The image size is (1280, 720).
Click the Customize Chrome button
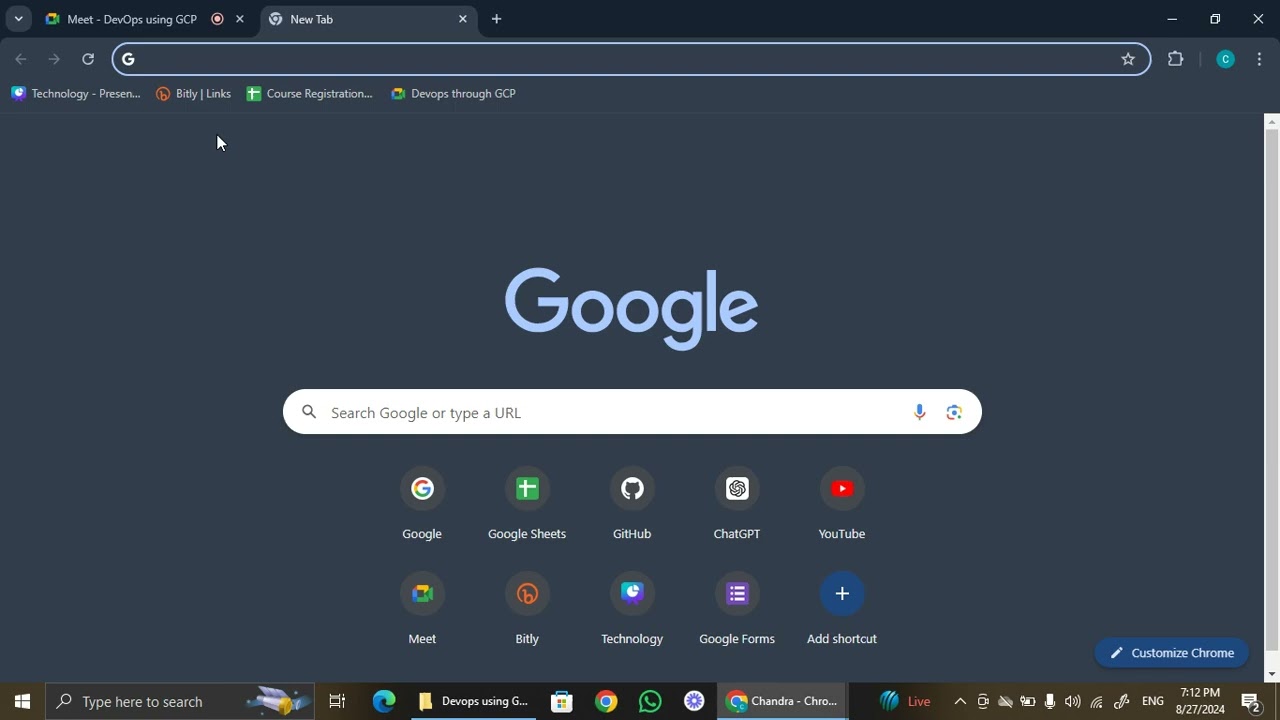(1172, 653)
